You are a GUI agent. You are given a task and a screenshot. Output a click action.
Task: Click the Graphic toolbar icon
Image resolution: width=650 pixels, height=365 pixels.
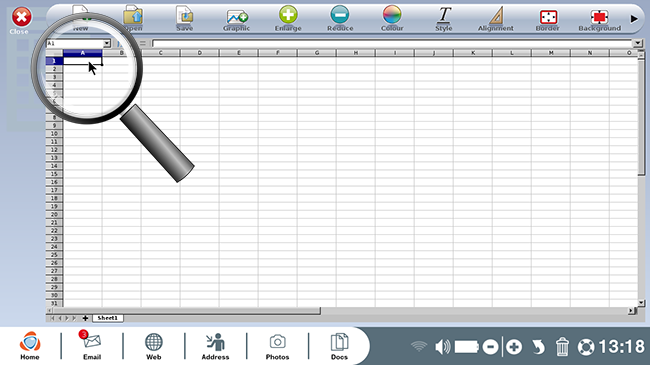[237, 17]
